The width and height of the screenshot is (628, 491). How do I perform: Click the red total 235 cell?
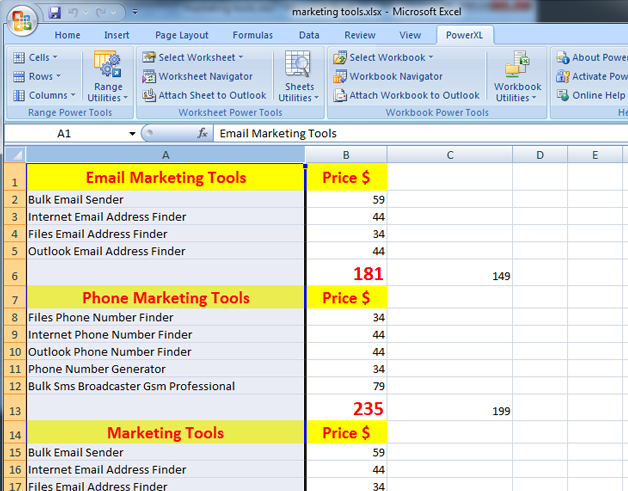click(x=346, y=408)
